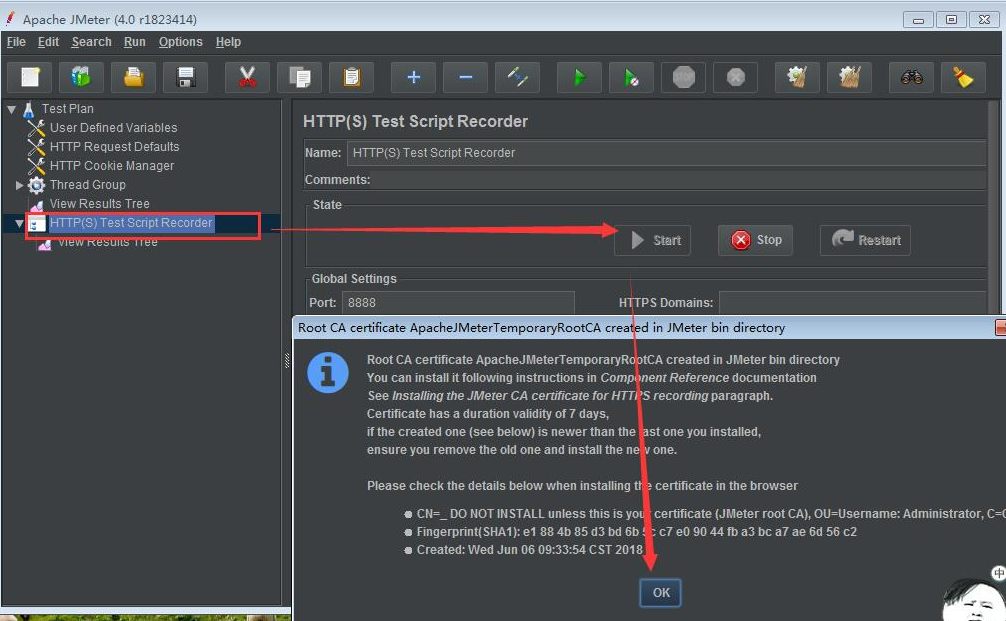Click the Toggle enable/disable toolbar icon
Viewport: 1006px width, 621px height.
click(518, 78)
